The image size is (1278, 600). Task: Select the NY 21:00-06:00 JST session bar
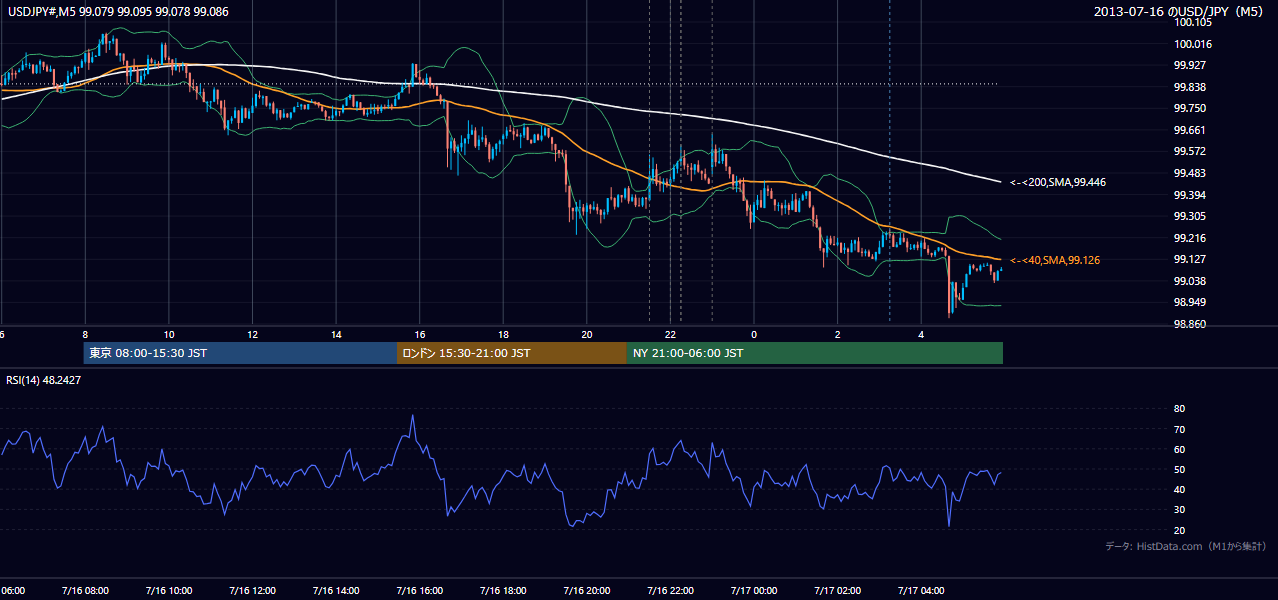[815, 353]
